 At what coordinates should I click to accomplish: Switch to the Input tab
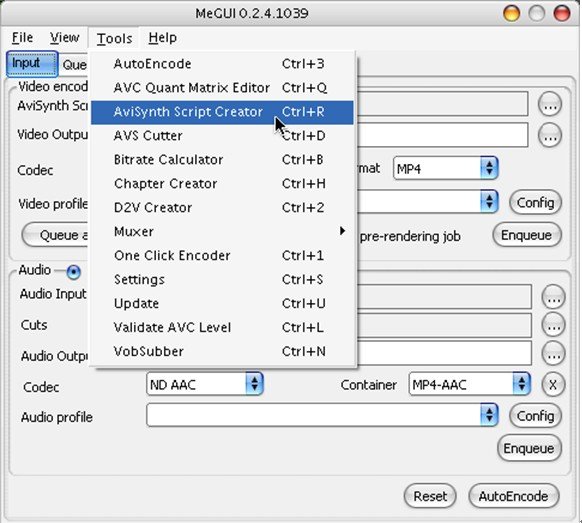(32, 63)
